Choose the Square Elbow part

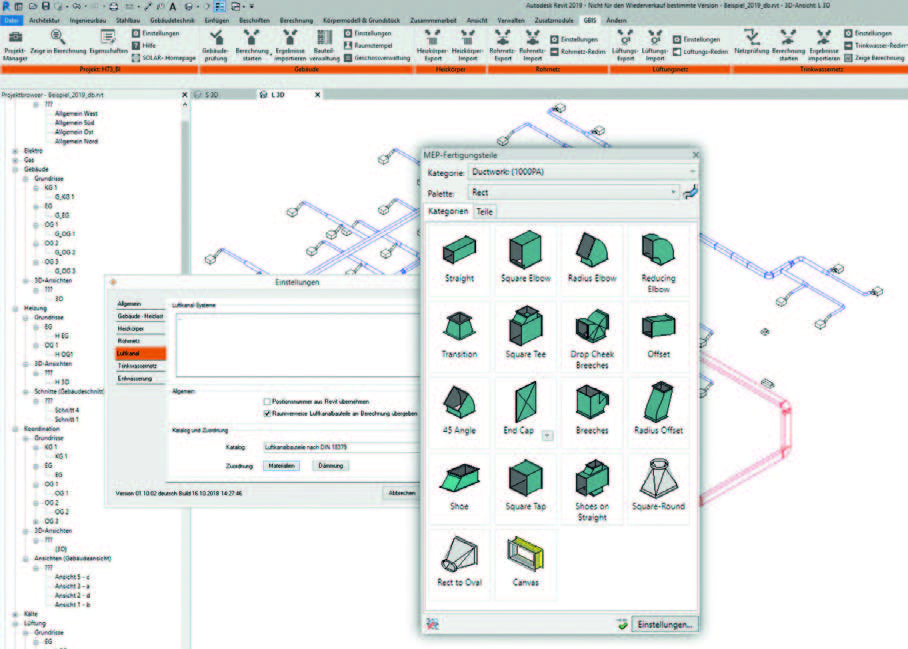point(525,259)
